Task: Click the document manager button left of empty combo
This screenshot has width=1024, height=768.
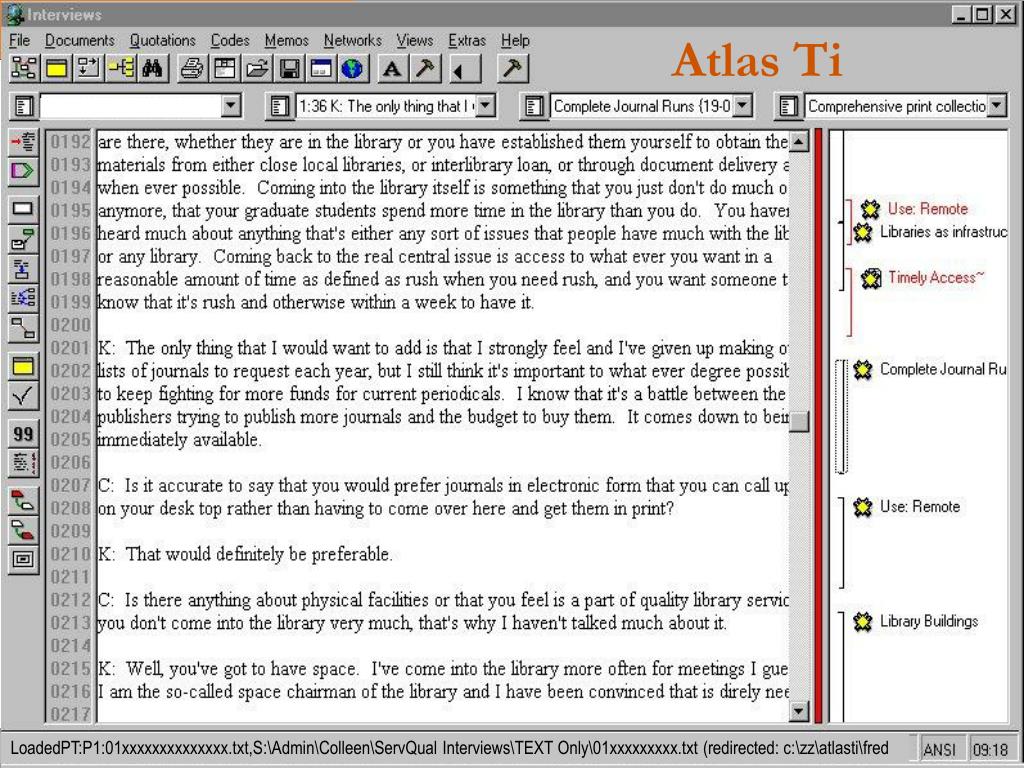Action: 24,106
